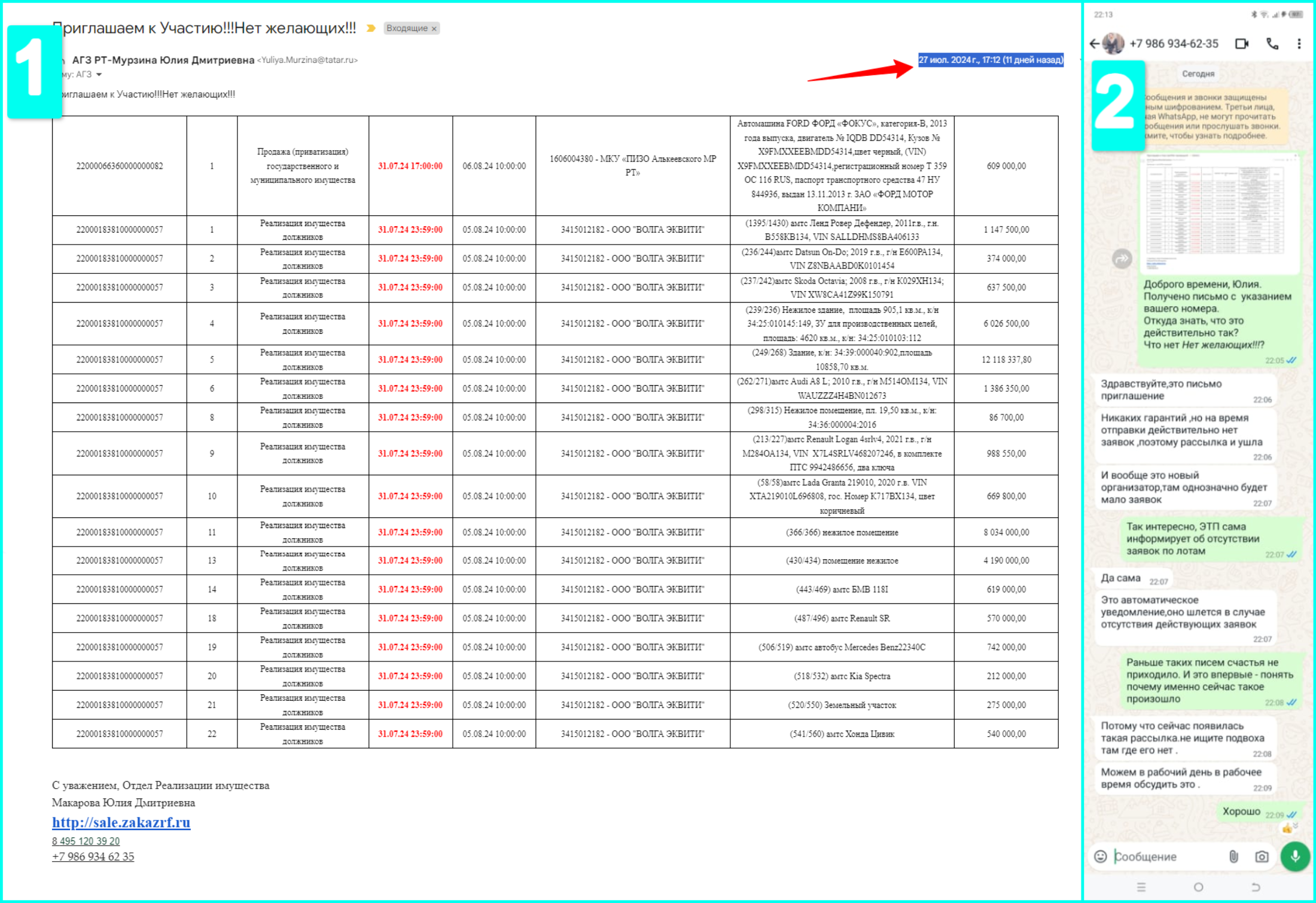This screenshot has height=903, width=1316.
Task: Tap the Android back navigation button
Action: tap(1256, 887)
